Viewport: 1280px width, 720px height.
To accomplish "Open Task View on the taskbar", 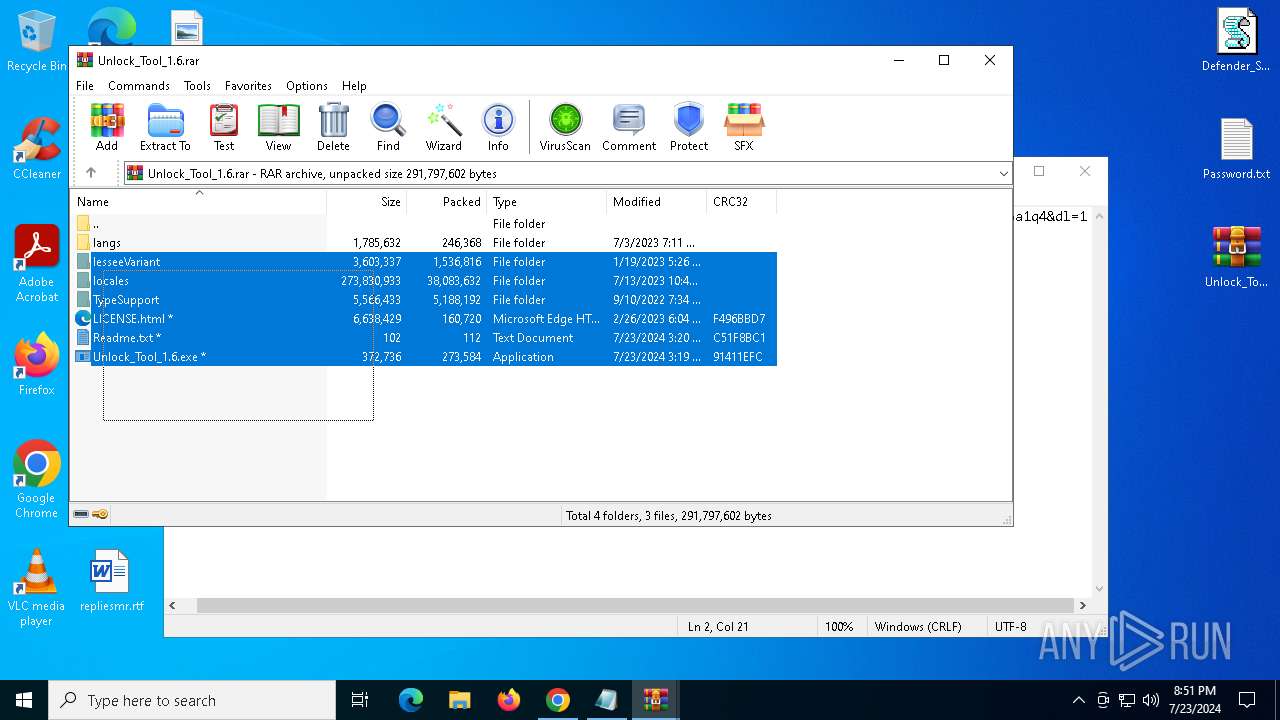I will tap(360, 700).
